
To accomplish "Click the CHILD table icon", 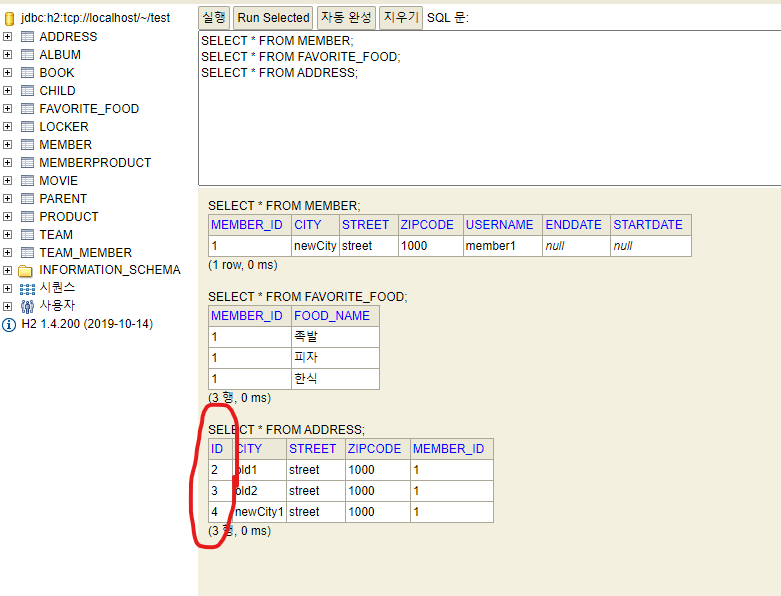I will click(27, 91).
